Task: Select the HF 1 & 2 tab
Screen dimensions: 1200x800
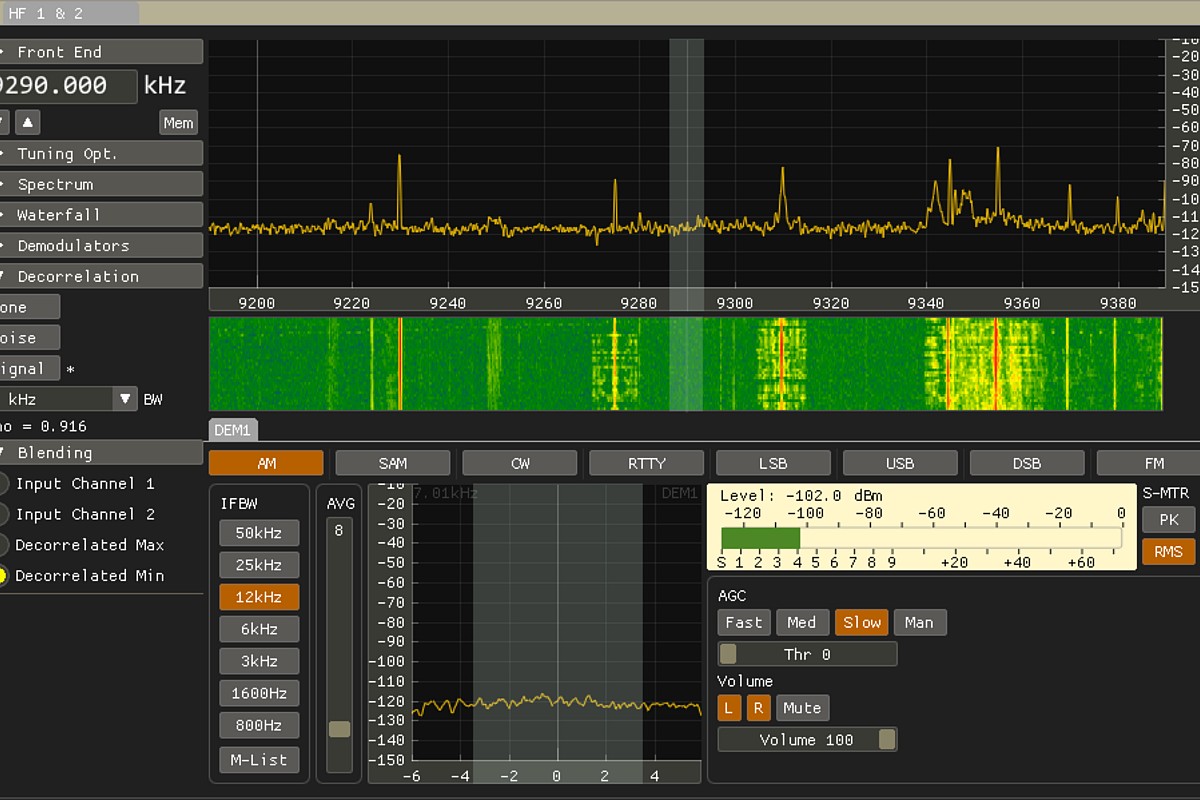Action: pyautogui.click(x=46, y=13)
